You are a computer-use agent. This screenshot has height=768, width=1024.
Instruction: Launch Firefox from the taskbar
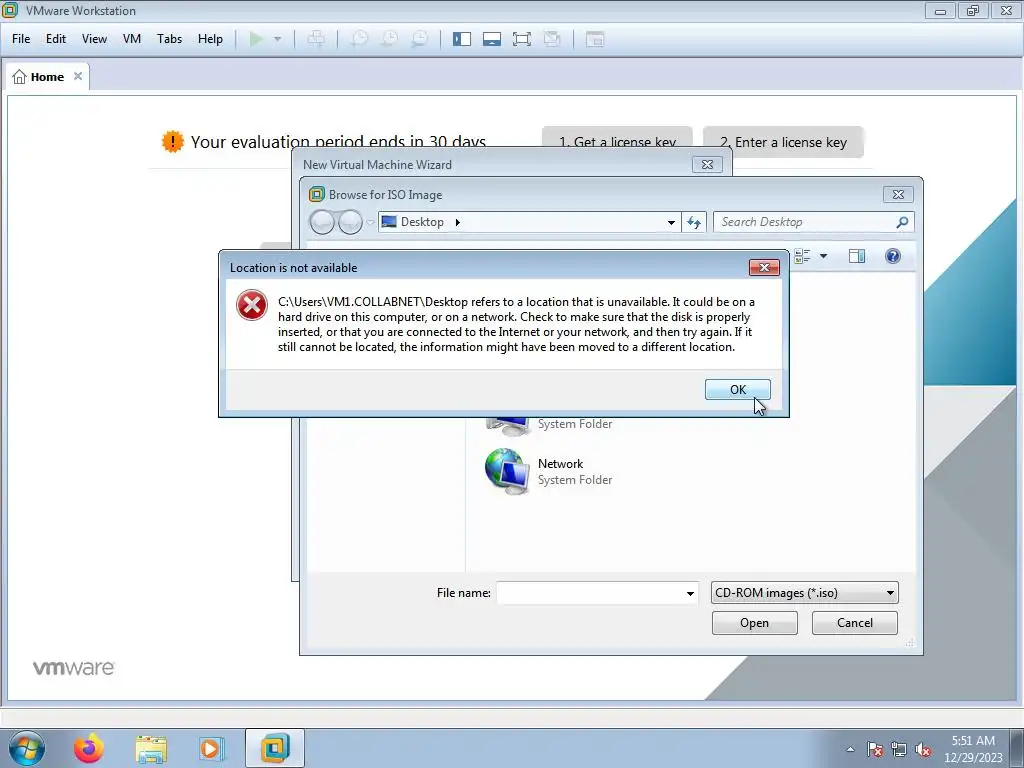[89, 748]
